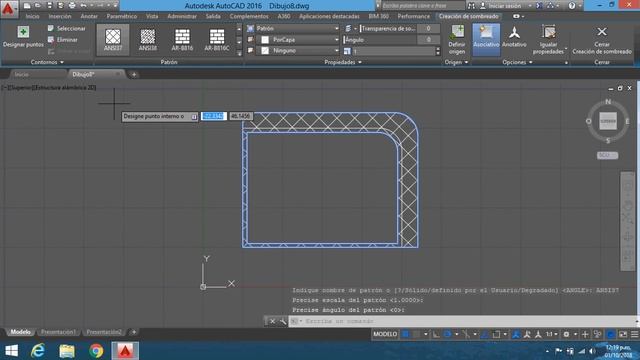The height and width of the screenshot is (360, 640).
Task: Click the PorCapa color swatch
Action: (265, 40)
